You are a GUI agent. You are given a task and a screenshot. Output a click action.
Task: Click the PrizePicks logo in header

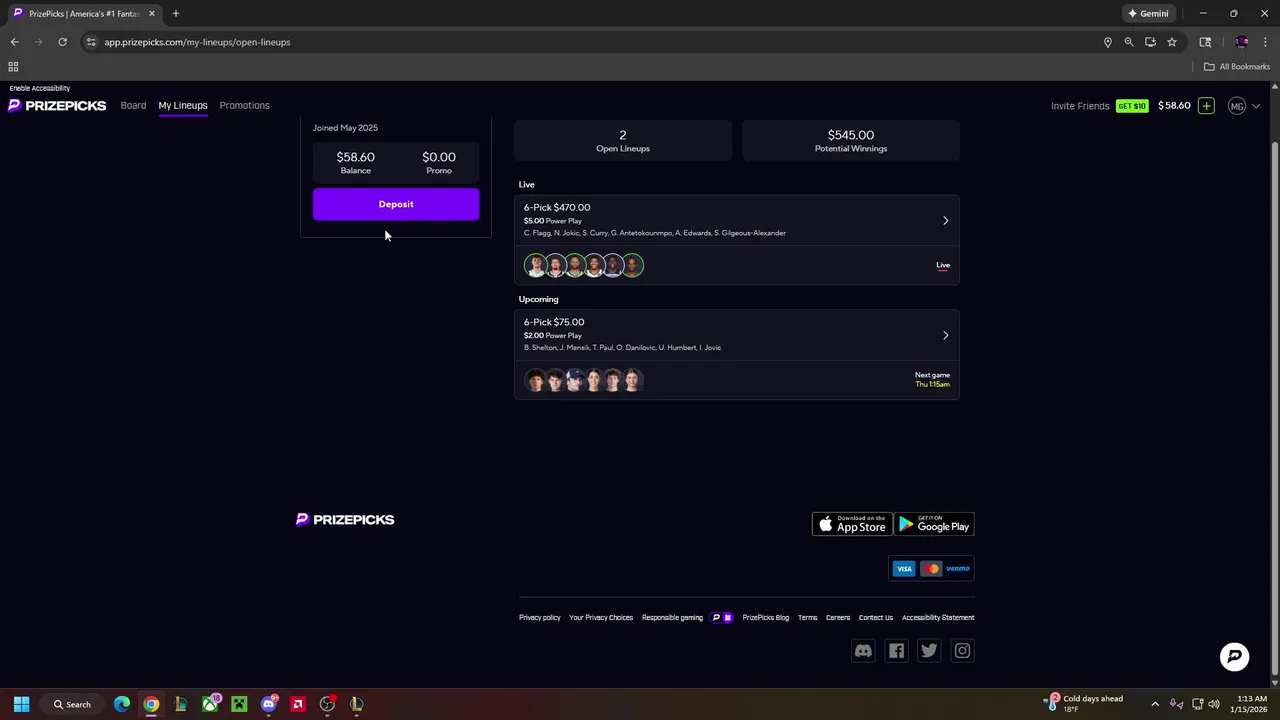pyautogui.click(x=57, y=105)
